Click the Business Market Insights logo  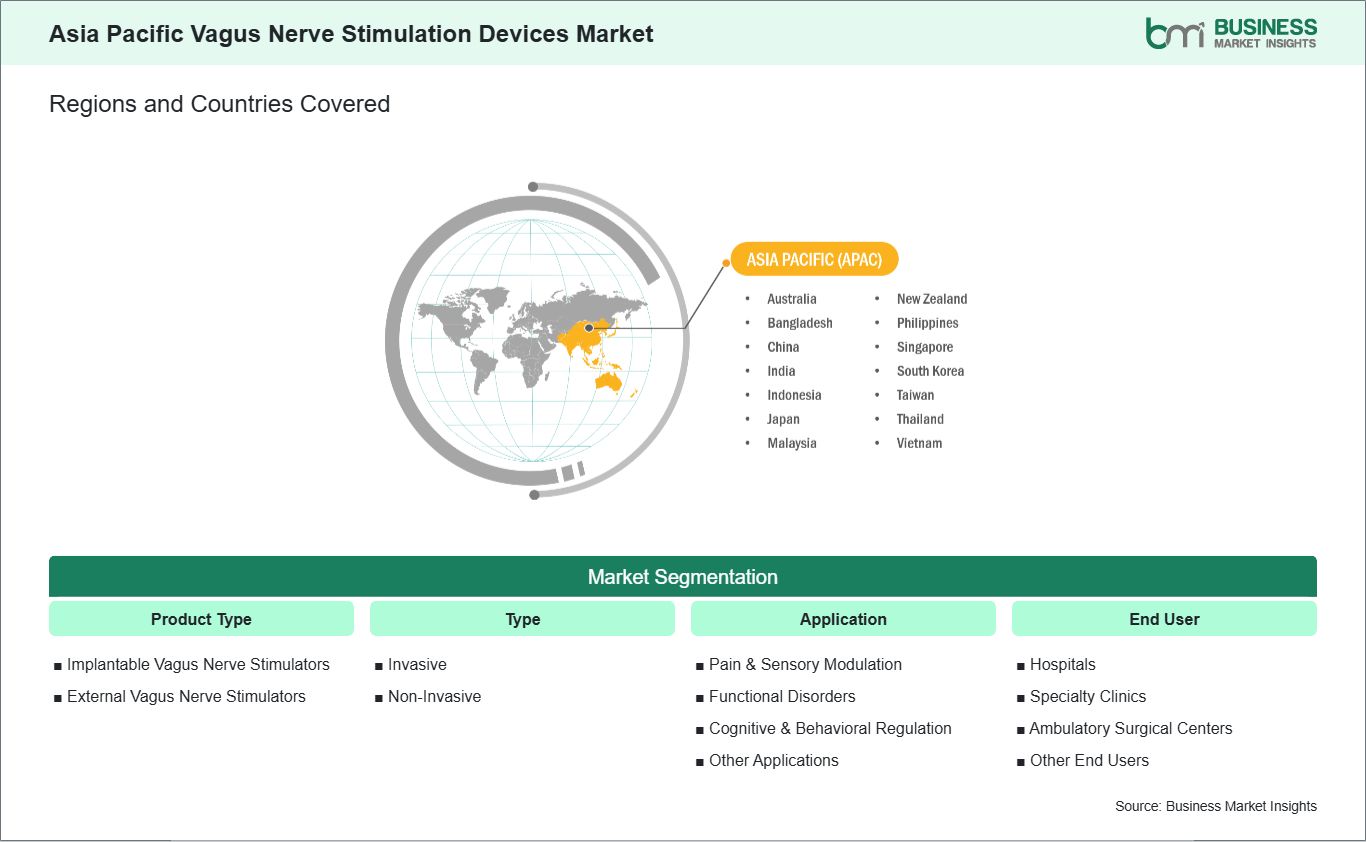point(1231,33)
